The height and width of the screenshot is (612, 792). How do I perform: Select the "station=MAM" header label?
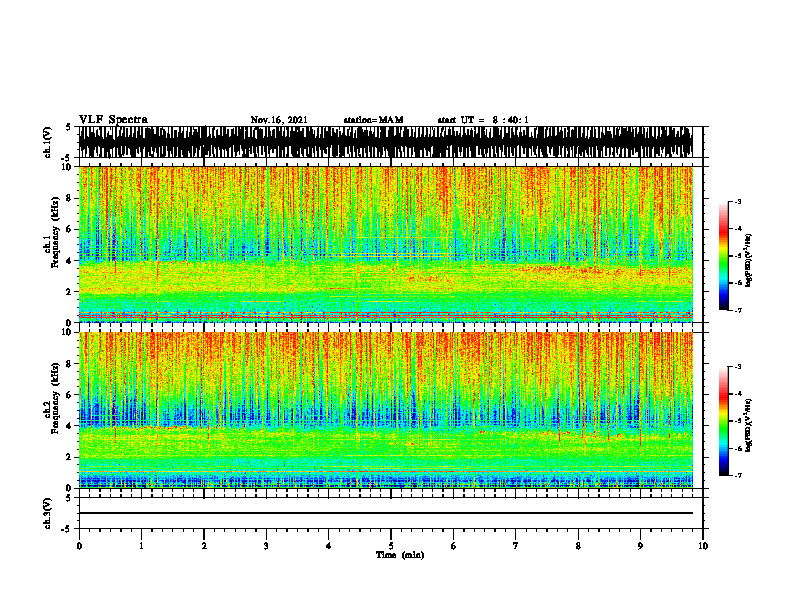(x=373, y=120)
